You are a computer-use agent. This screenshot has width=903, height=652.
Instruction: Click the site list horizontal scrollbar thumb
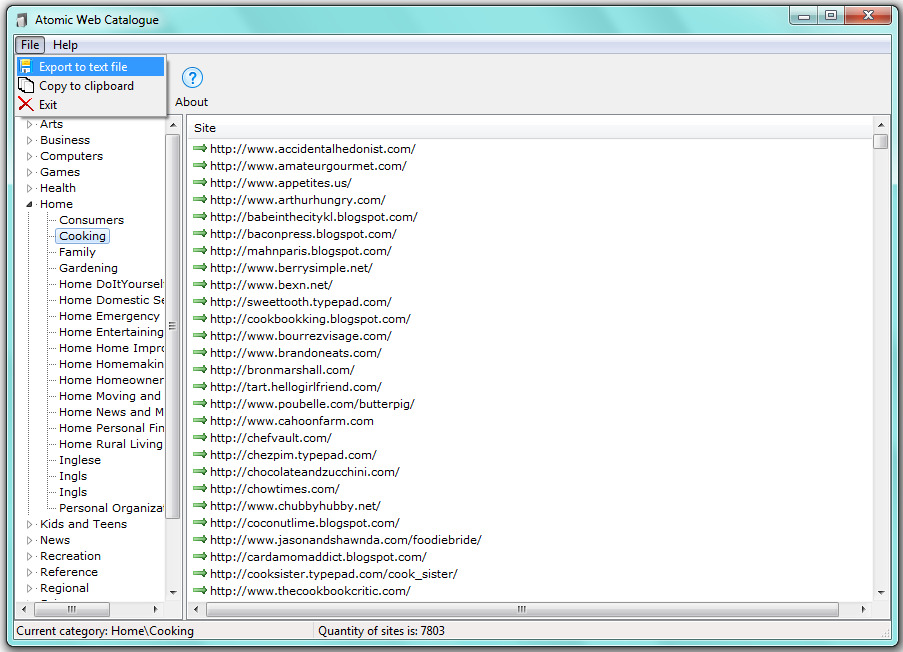tap(522, 609)
